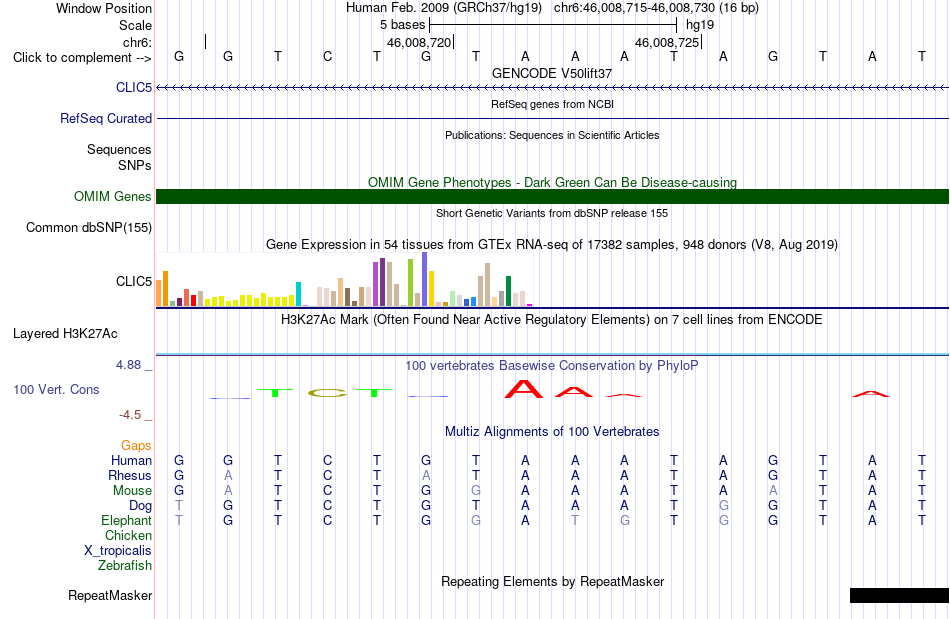This screenshot has height=619, width=950.
Task: Click the 'Click to complement -->' label
Action: pos(82,58)
